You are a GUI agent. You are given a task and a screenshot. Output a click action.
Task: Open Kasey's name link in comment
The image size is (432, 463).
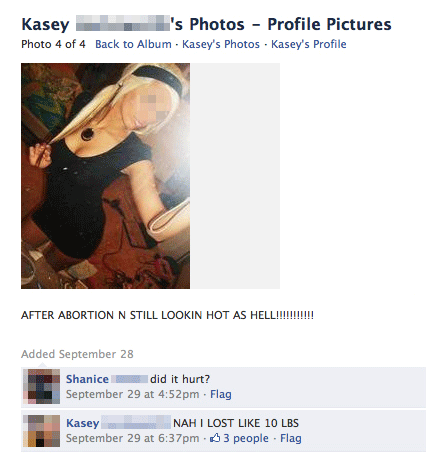click(x=83, y=423)
